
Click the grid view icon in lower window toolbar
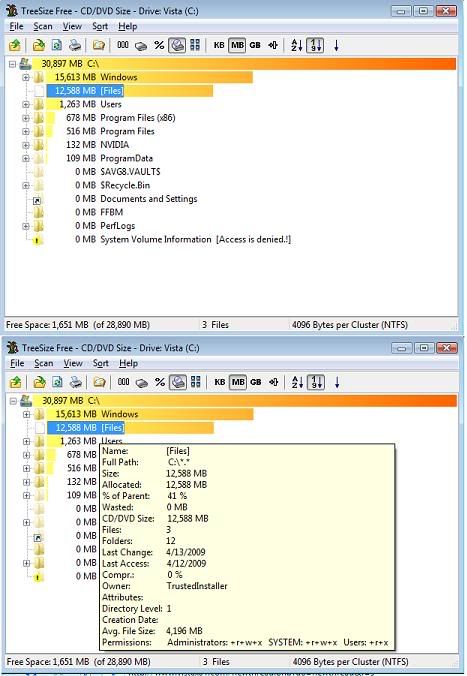click(196, 382)
